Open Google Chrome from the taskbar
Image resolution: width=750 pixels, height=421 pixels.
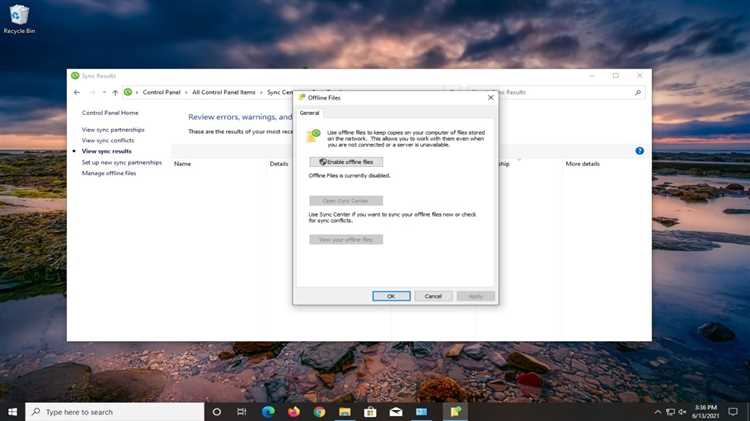coord(319,411)
